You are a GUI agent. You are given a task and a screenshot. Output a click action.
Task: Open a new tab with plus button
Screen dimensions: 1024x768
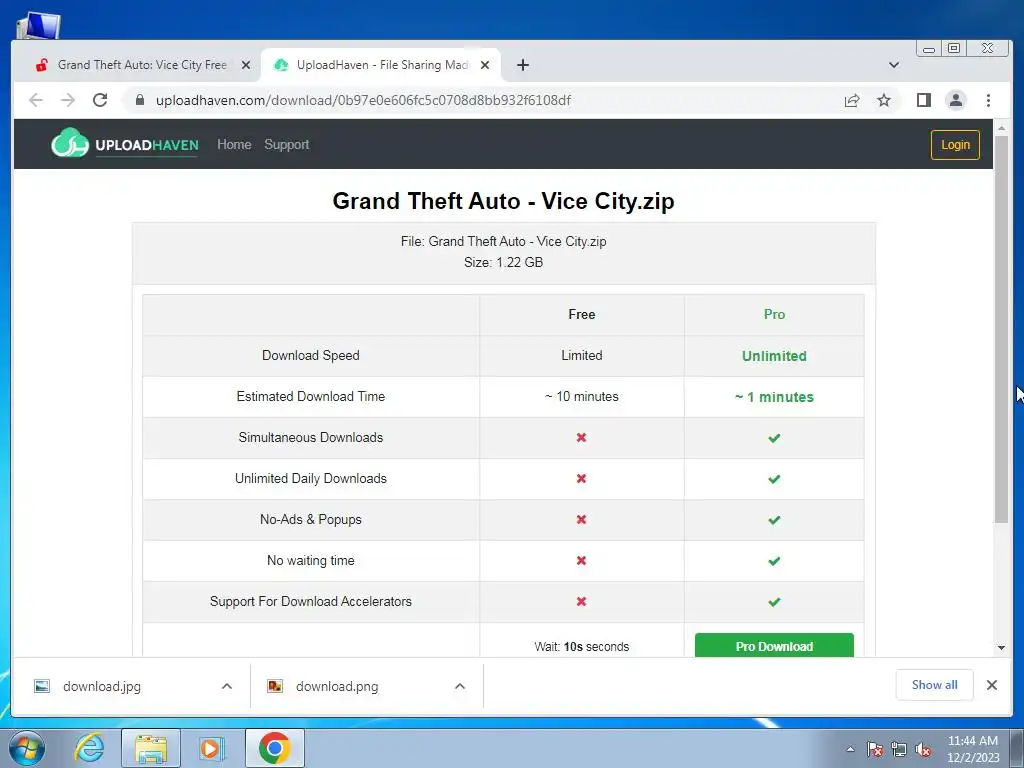point(522,65)
